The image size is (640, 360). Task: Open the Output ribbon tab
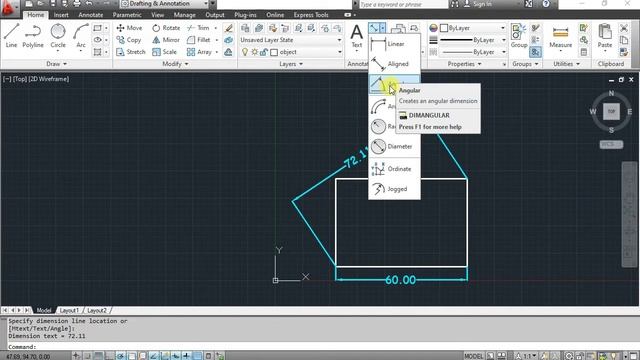click(x=215, y=15)
